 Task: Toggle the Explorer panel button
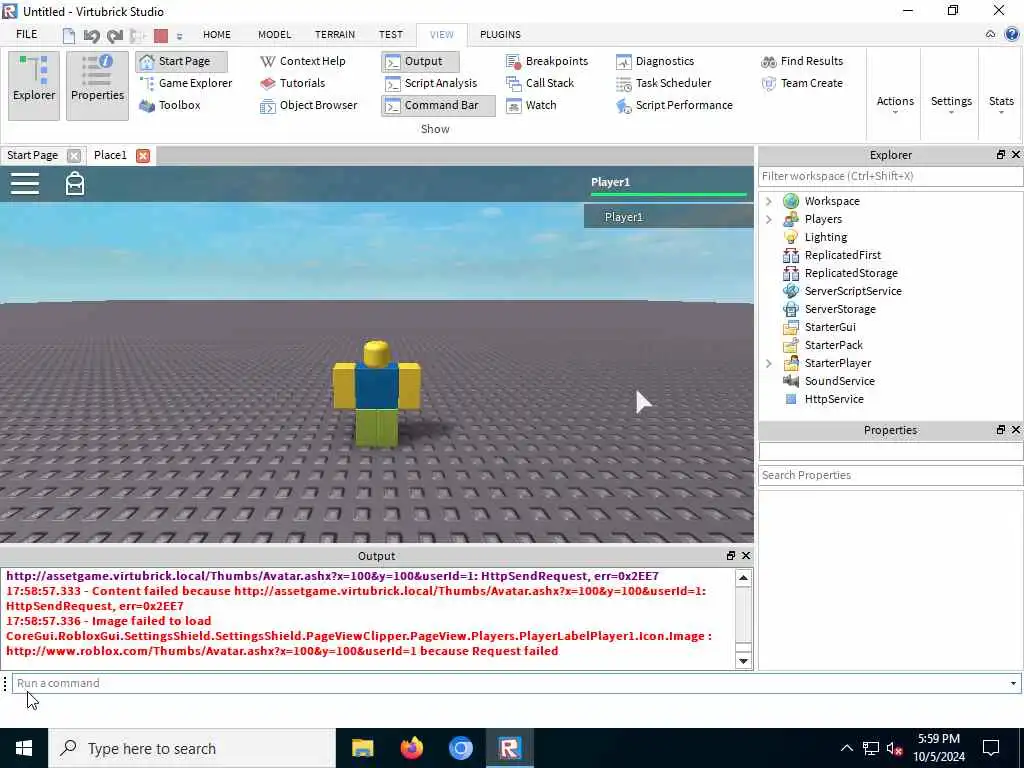pyautogui.click(x=34, y=86)
